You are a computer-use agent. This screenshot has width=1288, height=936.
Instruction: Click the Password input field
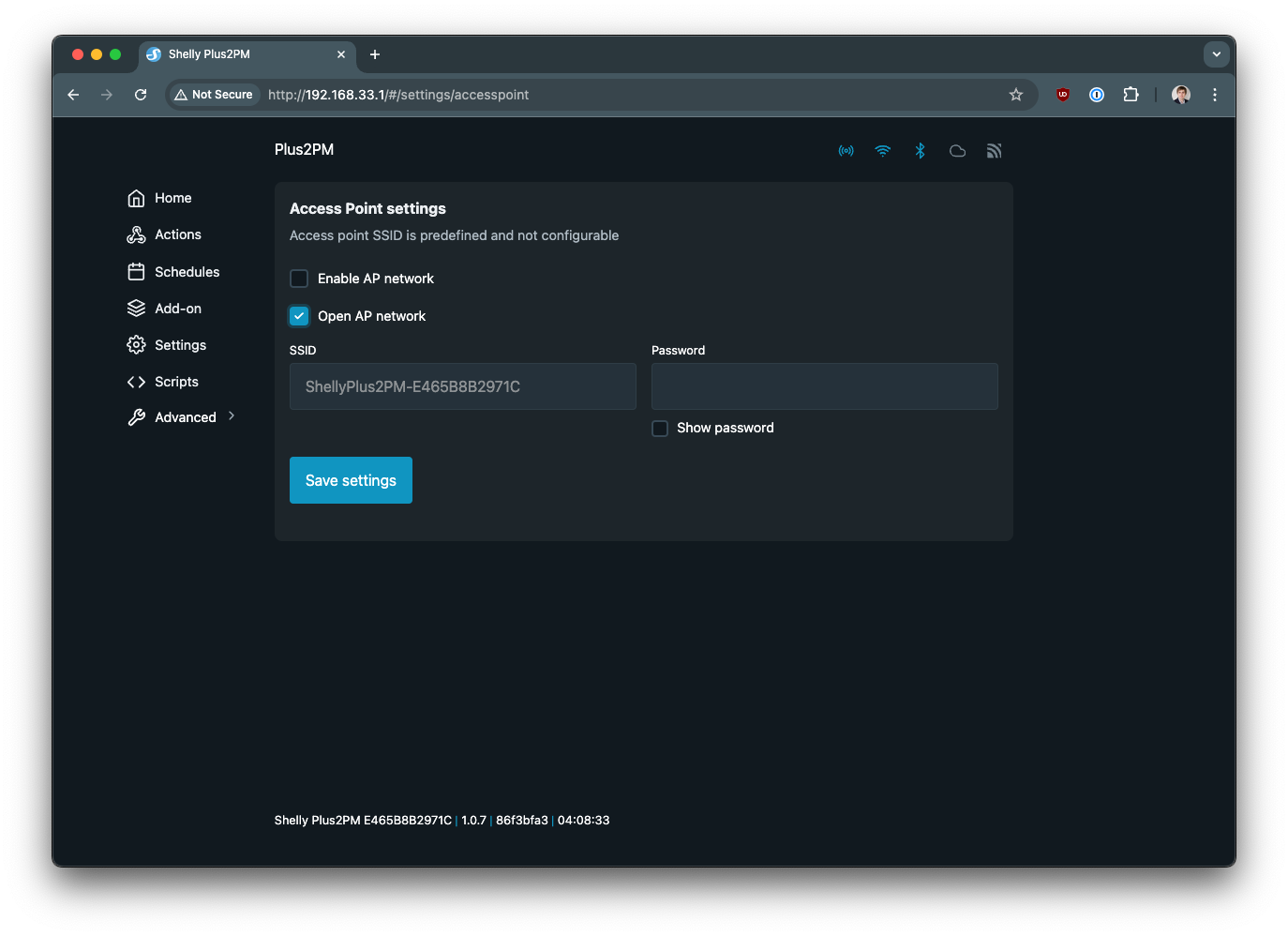pyautogui.click(x=825, y=386)
